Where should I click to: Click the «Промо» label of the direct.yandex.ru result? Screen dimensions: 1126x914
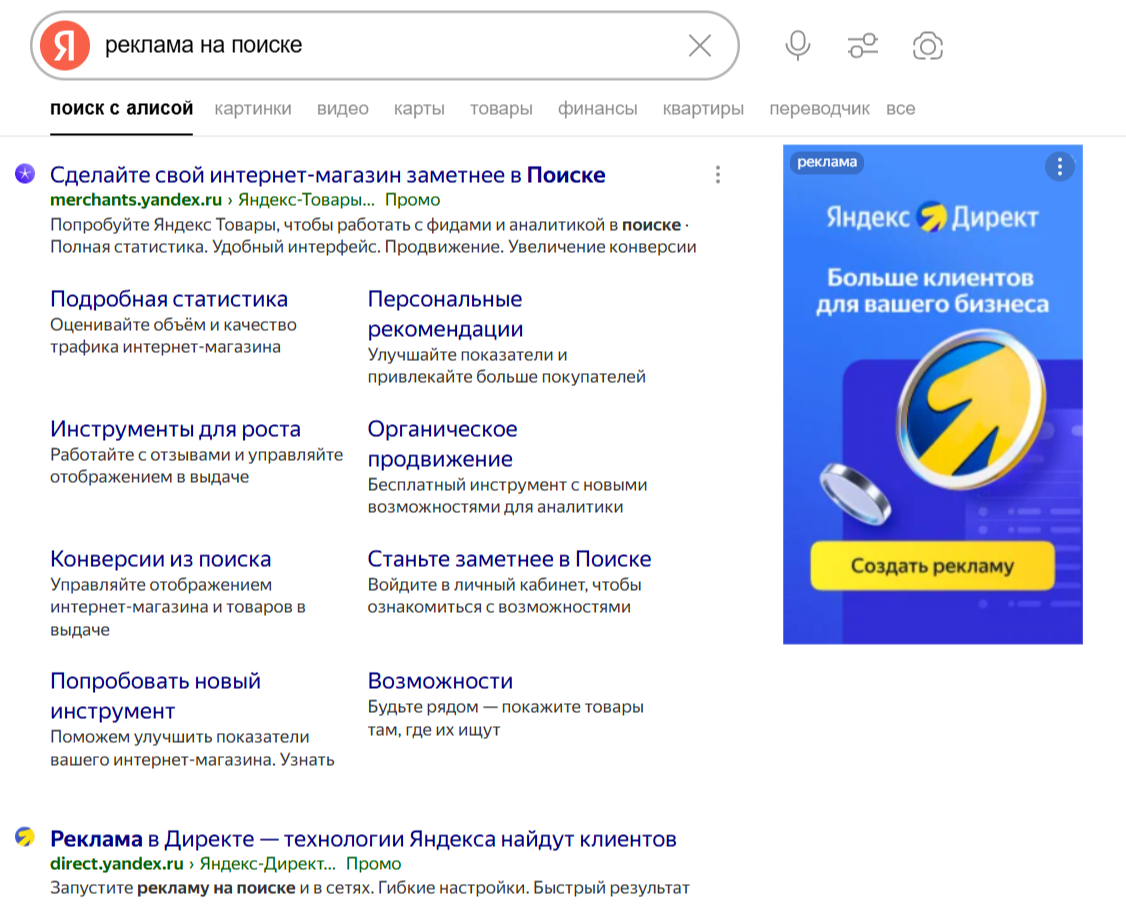click(x=373, y=863)
